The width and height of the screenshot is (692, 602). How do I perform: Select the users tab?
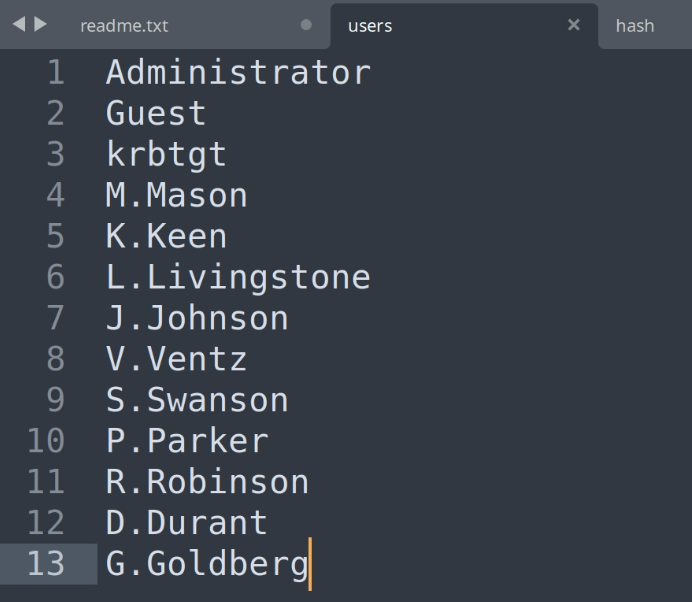[x=370, y=27]
